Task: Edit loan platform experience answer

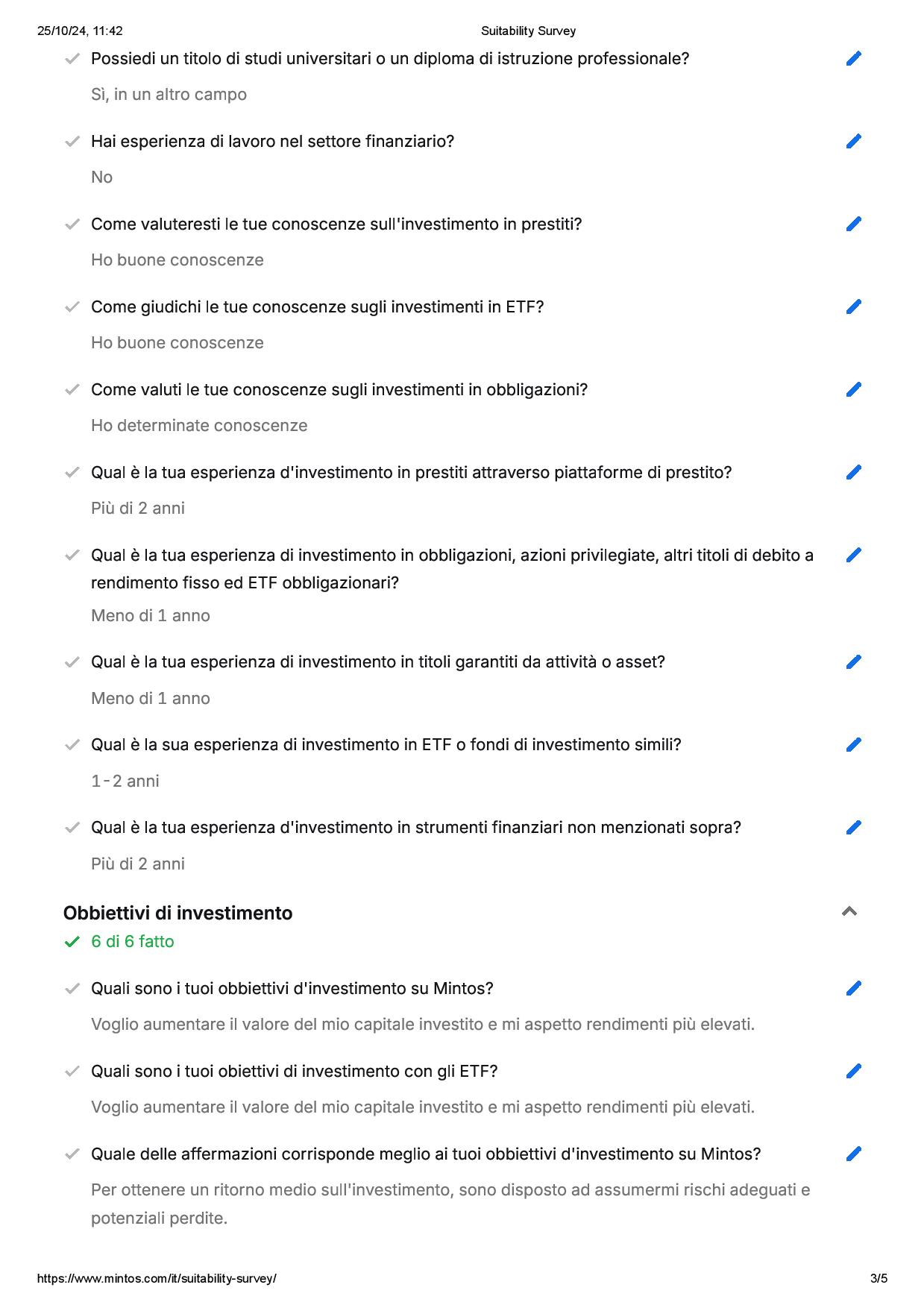Action: point(854,473)
